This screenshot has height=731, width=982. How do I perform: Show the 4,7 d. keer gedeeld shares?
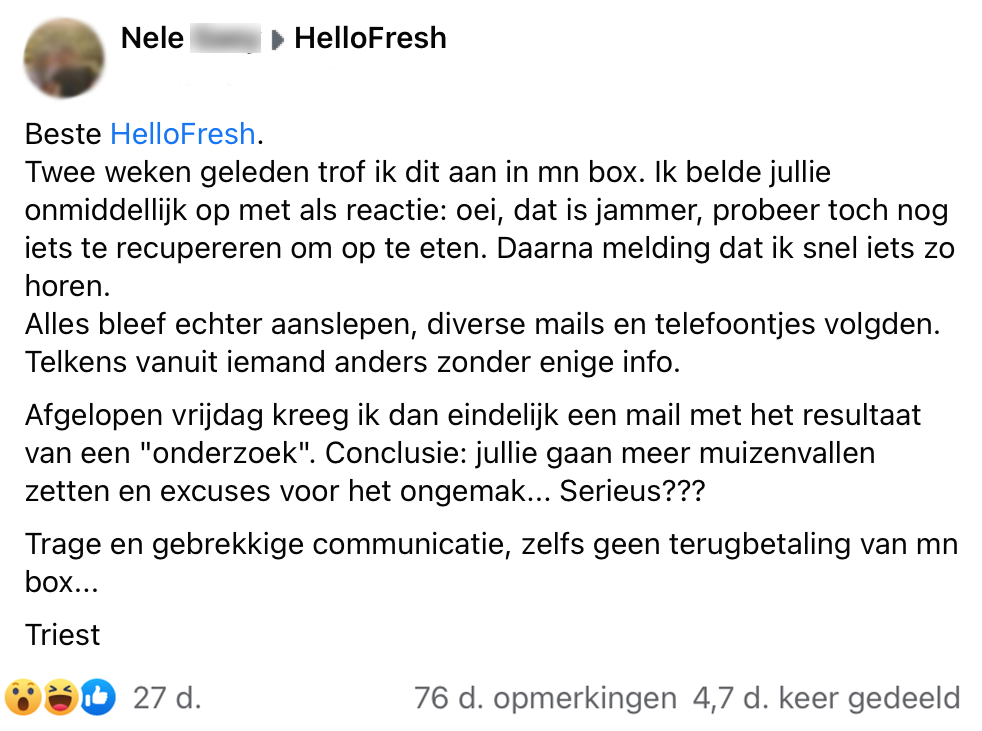pos(826,697)
